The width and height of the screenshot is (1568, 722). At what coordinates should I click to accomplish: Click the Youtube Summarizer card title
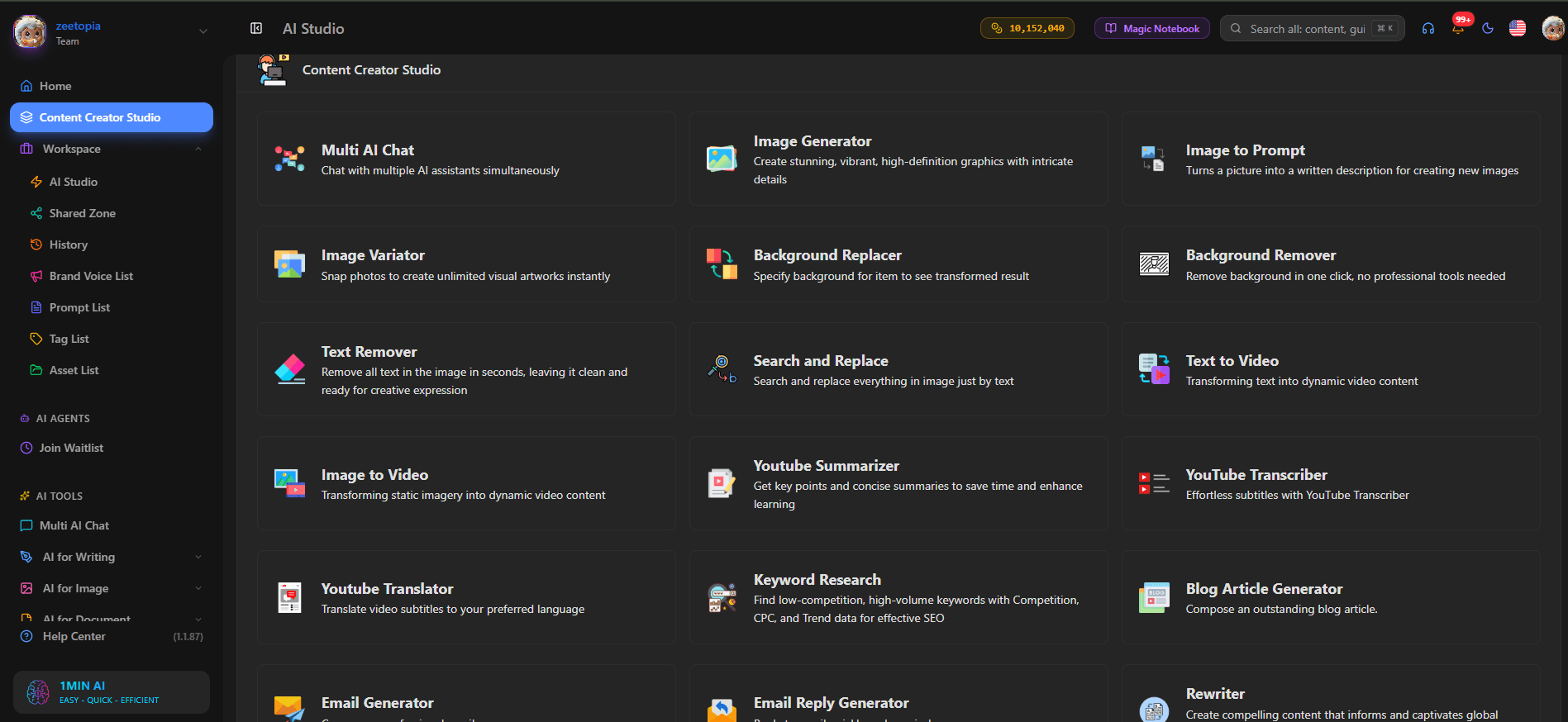pyautogui.click(x=827, y=466)
